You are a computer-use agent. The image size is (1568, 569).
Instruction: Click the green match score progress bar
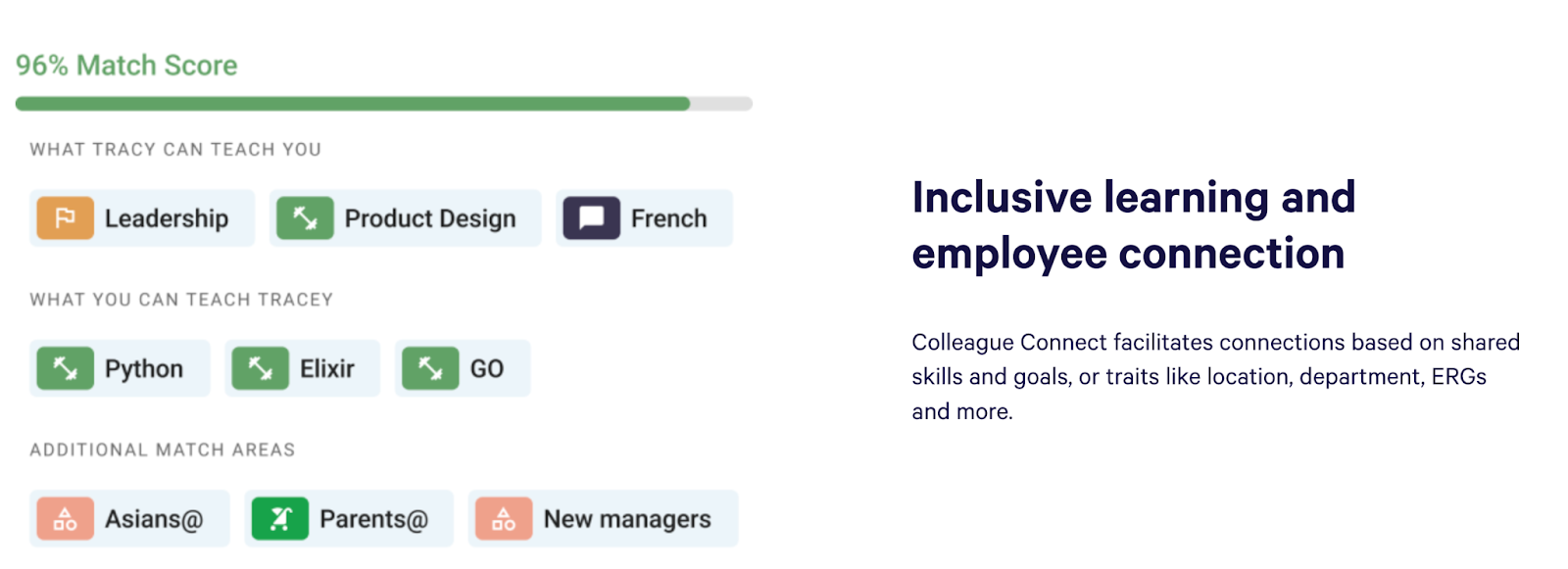(353, 102)
